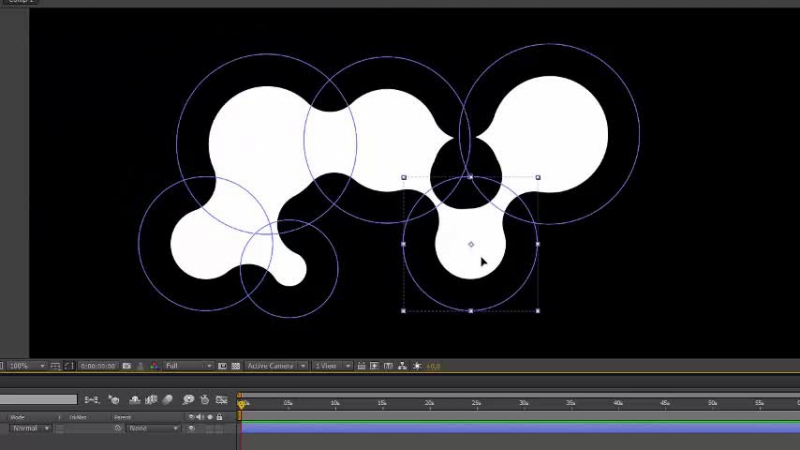
Task: Click the TrkMat column header
Action: pyautogui.click(x=78, y=417)
